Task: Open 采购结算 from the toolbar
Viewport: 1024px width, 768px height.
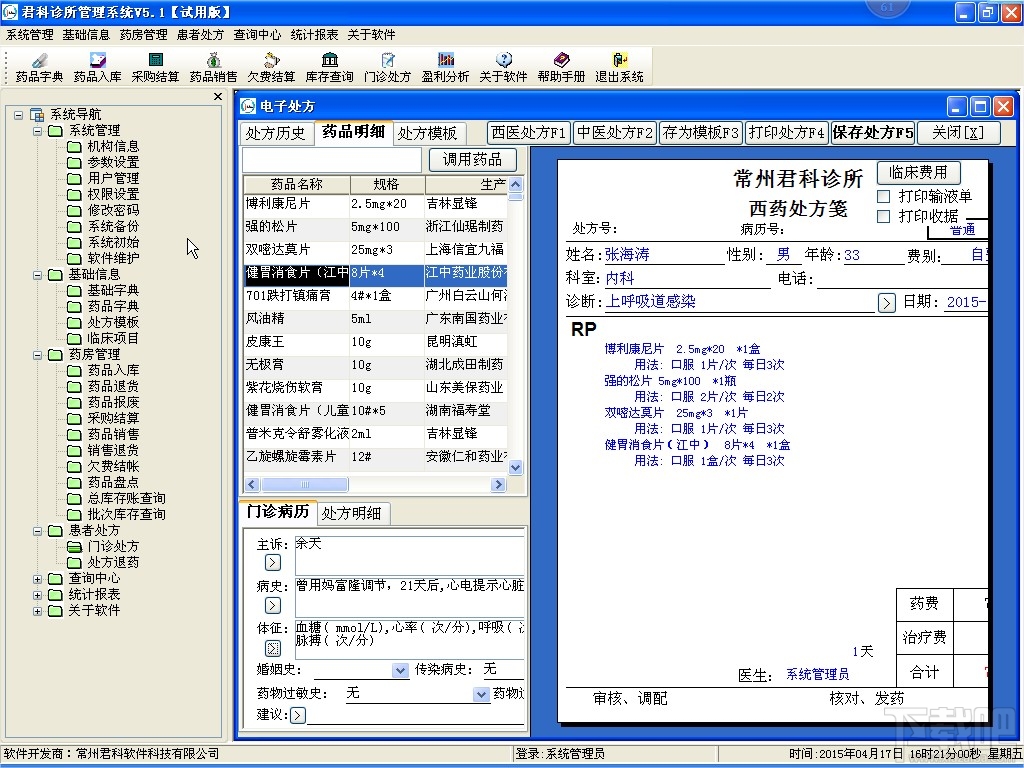Action: click(155, 60)
